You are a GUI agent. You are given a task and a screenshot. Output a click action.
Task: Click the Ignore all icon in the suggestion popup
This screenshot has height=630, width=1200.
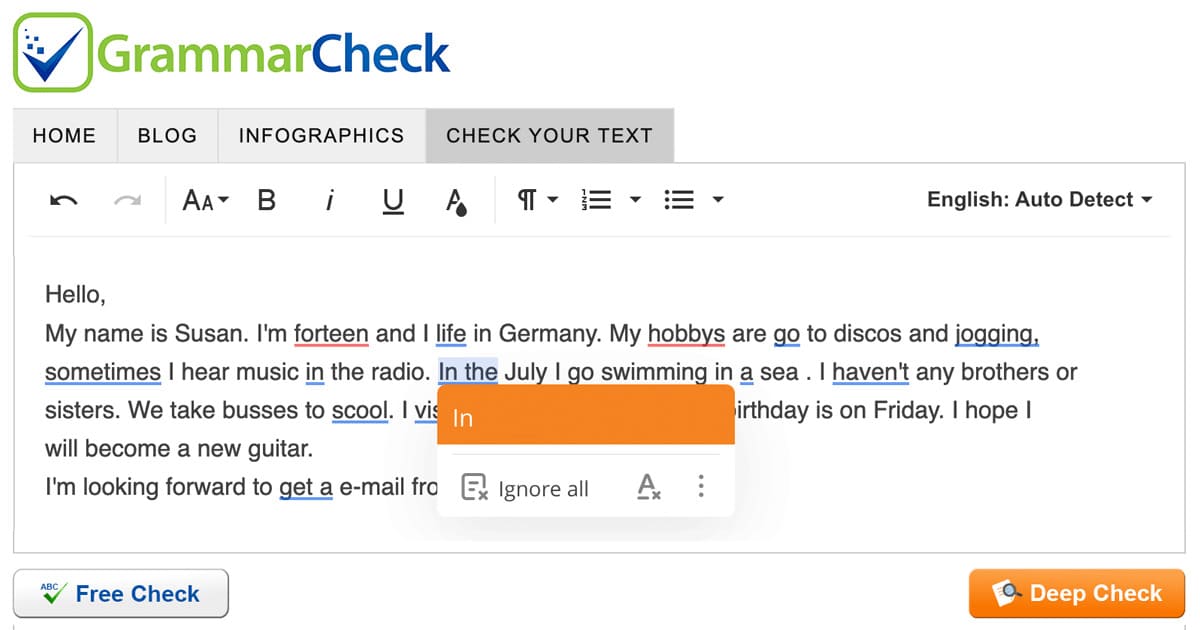coord(474,487)
